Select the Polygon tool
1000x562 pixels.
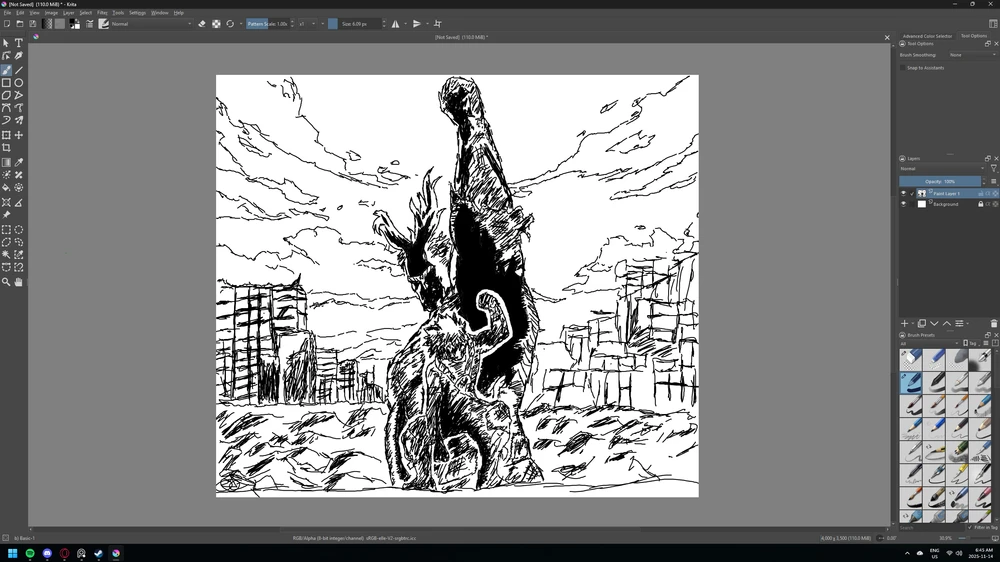tap(6, 95)
